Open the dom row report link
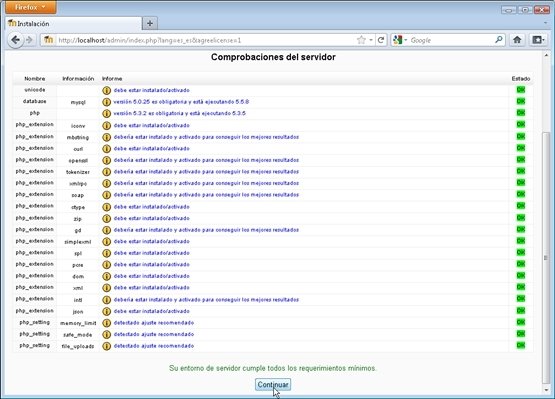555x399 pixels. (151, 276)
